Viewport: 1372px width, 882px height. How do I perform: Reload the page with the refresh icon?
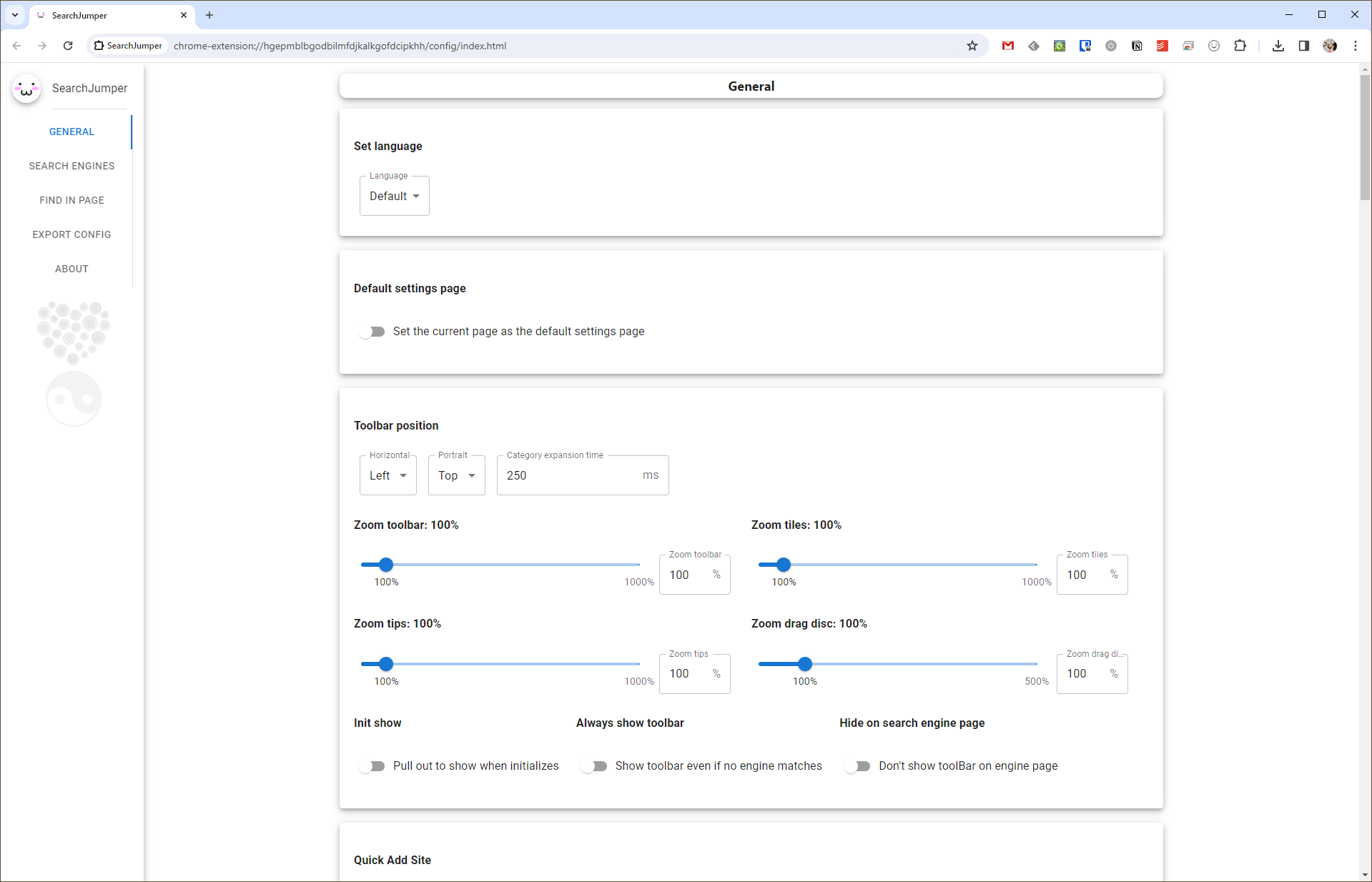[x=68, y=46]
